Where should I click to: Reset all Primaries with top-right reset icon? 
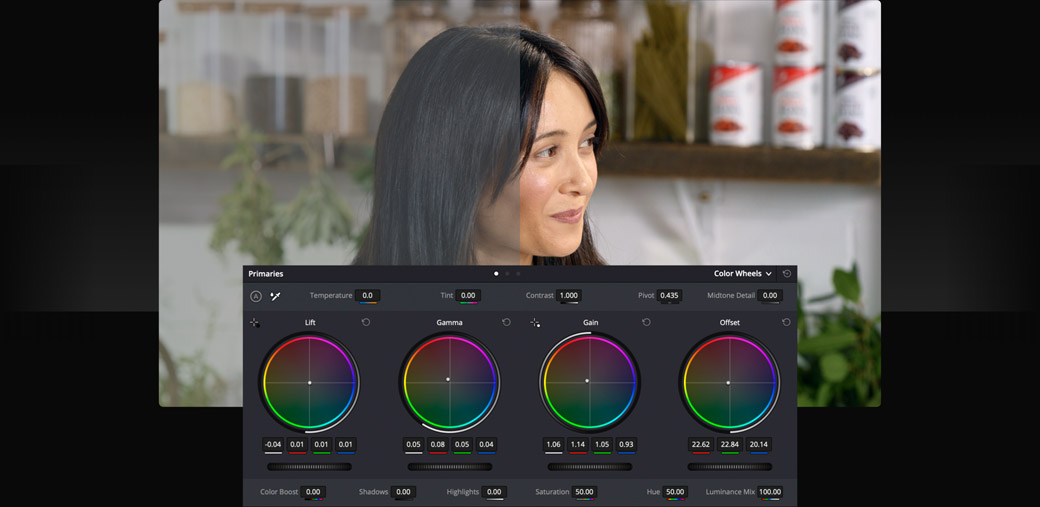pyautogui.click(x=787, y=274)
